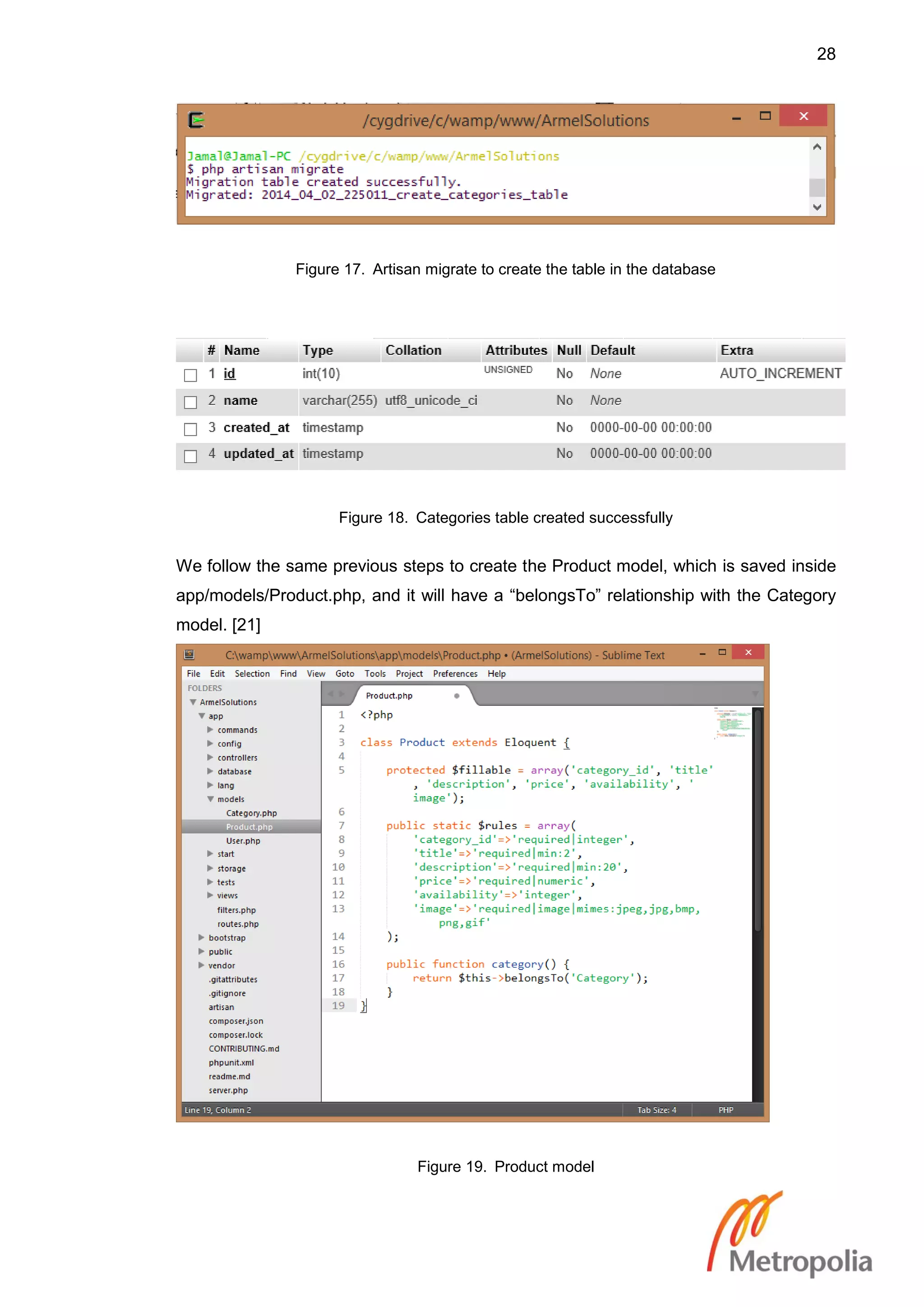Click the terminal scrollbar thumb

(817, 187)
